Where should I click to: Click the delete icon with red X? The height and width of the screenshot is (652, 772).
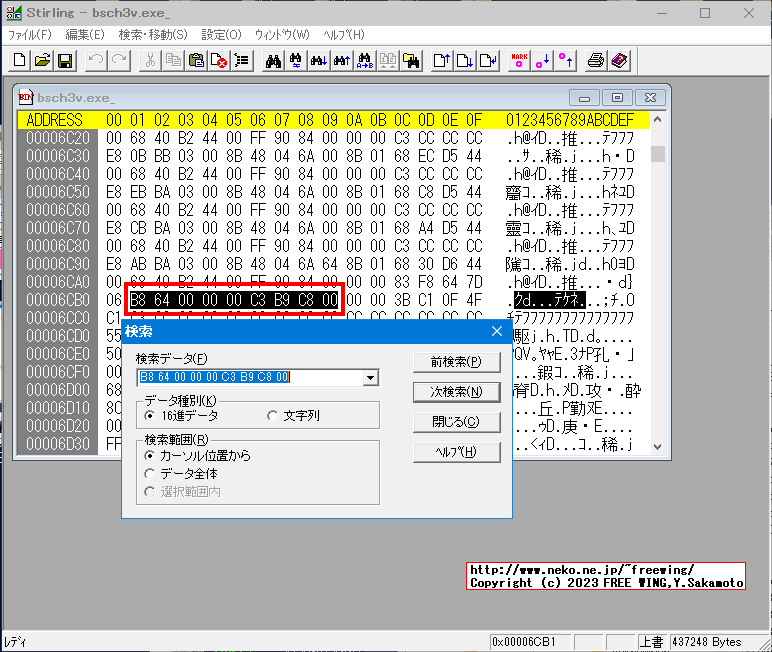(219, 61)
